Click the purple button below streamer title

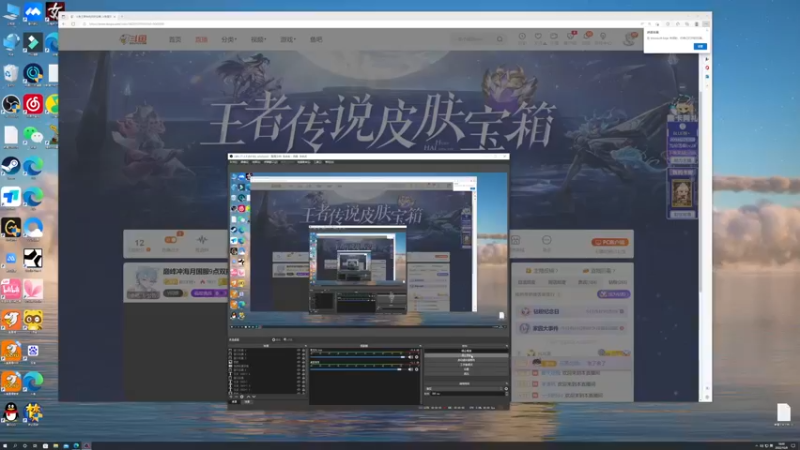(x=209, y=293)
